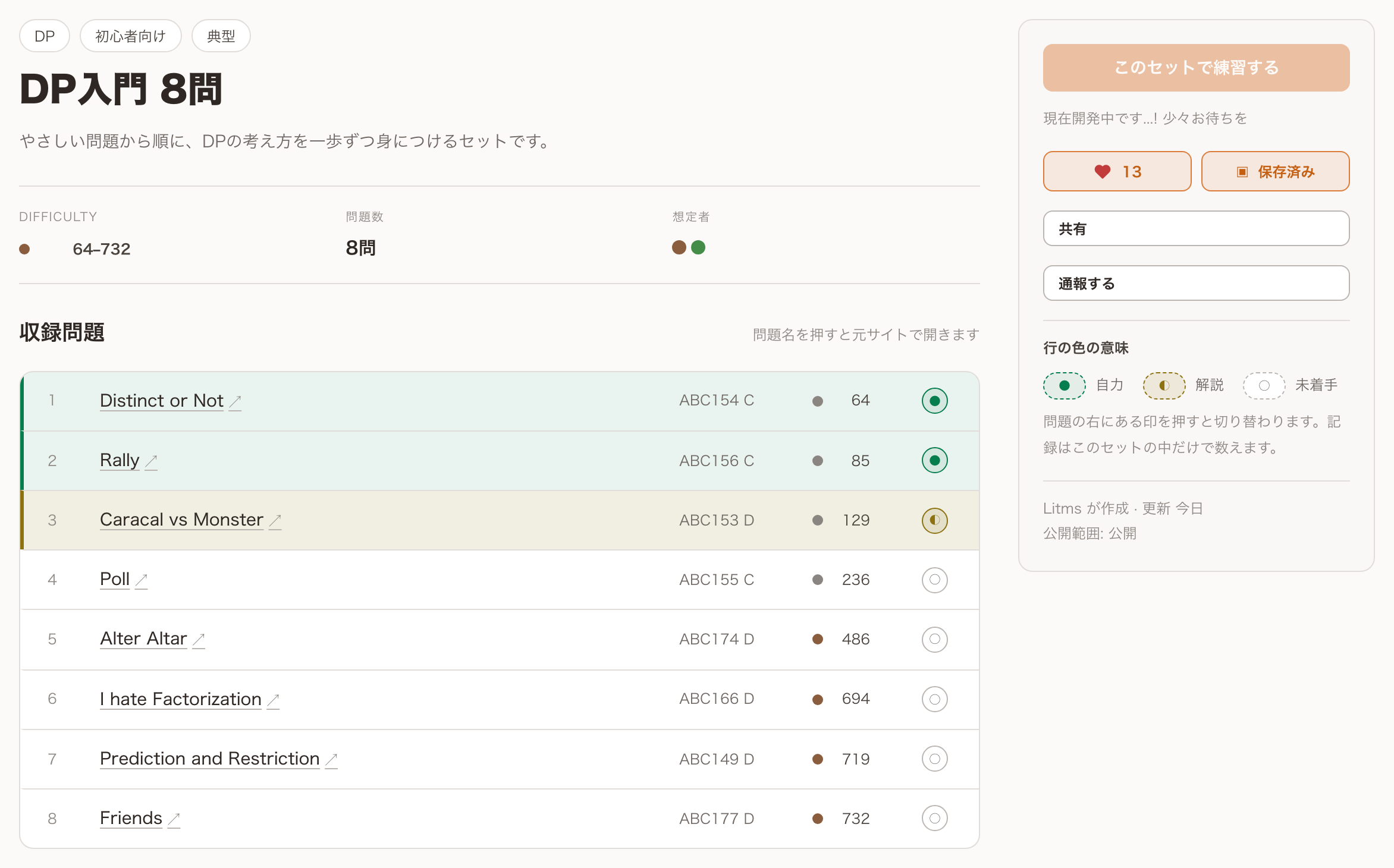This screenshot has width=1394, height=868.
Task: Toggle solved status mark for Distinct or Not
Action: (x=935, y=401)
